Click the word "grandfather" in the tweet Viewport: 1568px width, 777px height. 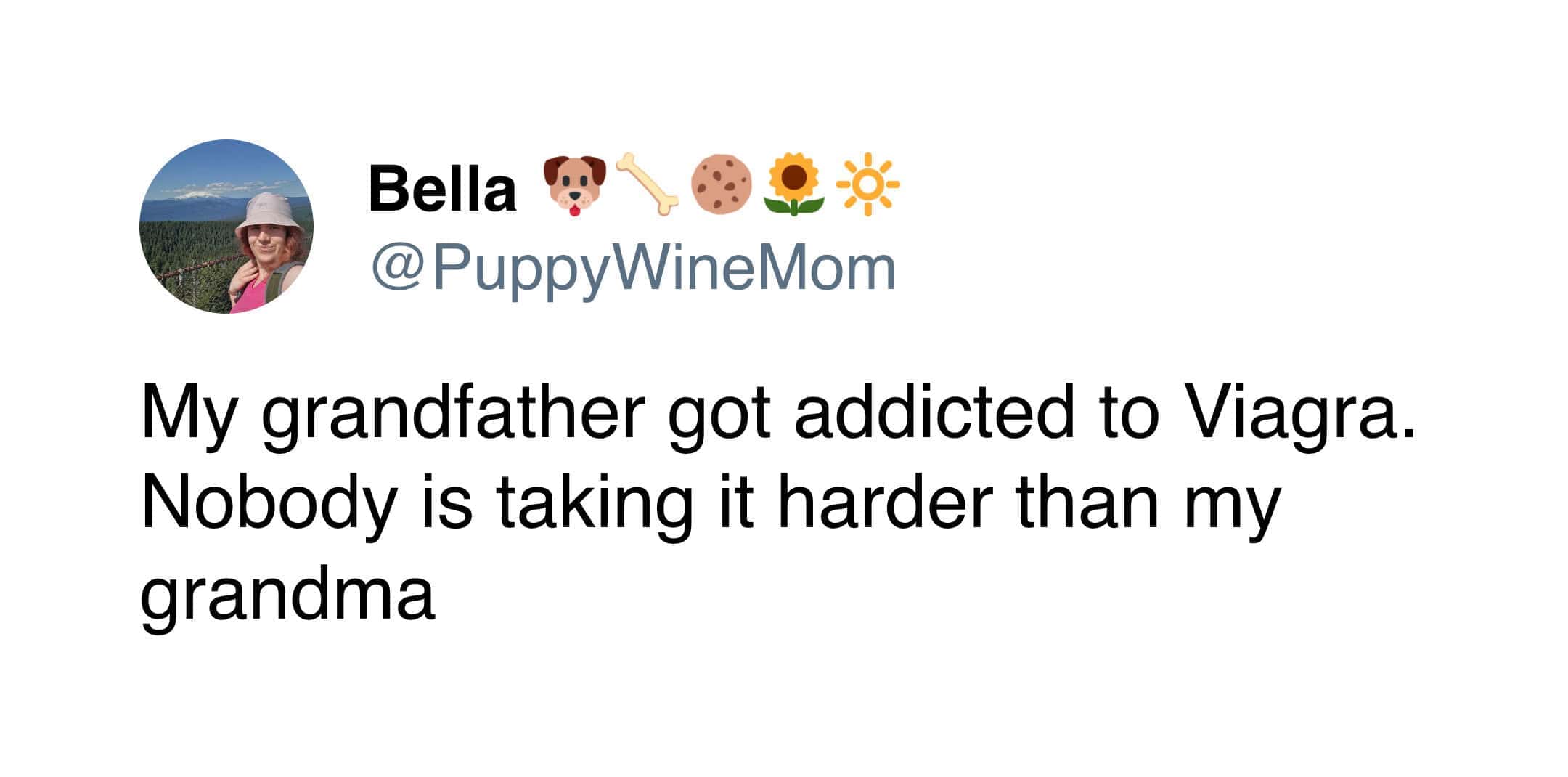coord(454,417)
